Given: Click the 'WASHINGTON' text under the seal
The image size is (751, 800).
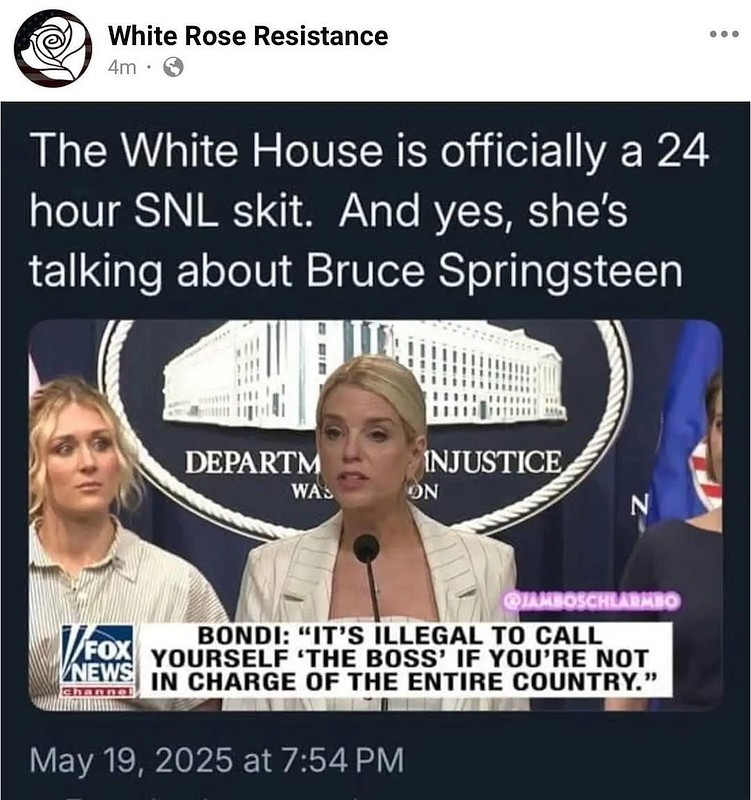Looking at the screenshot, I should (364, 491).
